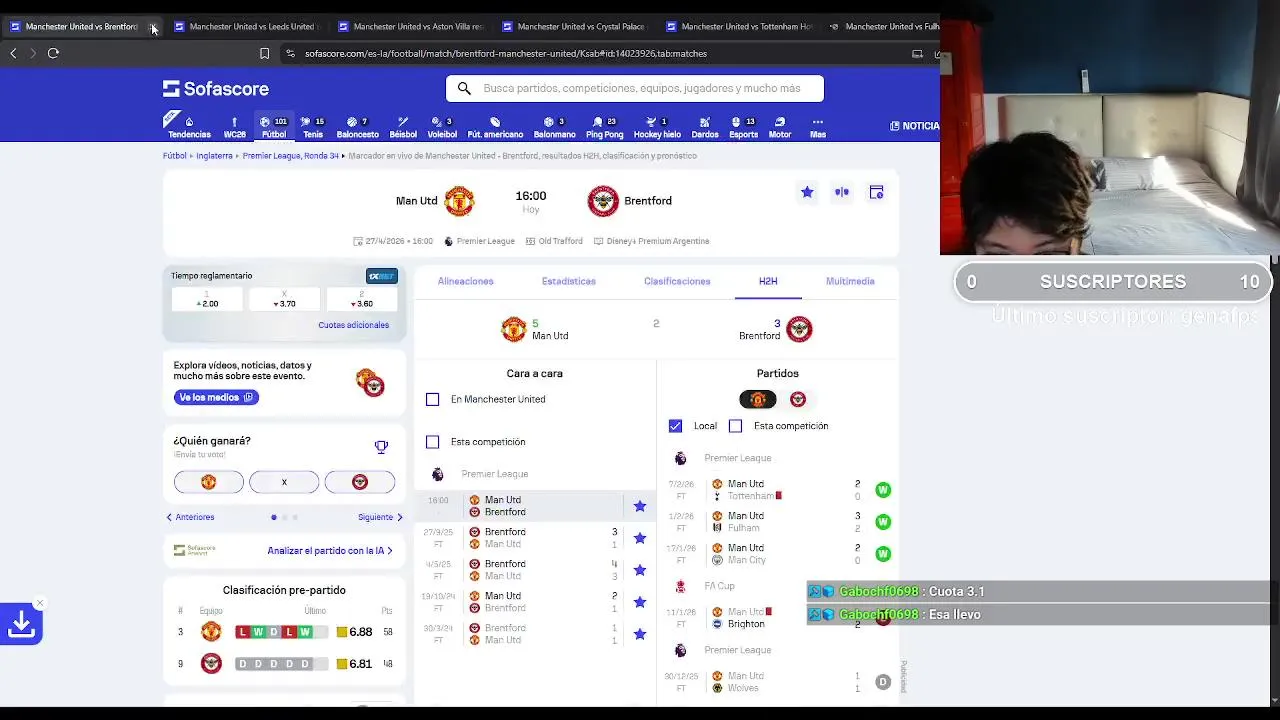Click the trophy icon in ¿Quién ganará?

[x=381, y=447]
